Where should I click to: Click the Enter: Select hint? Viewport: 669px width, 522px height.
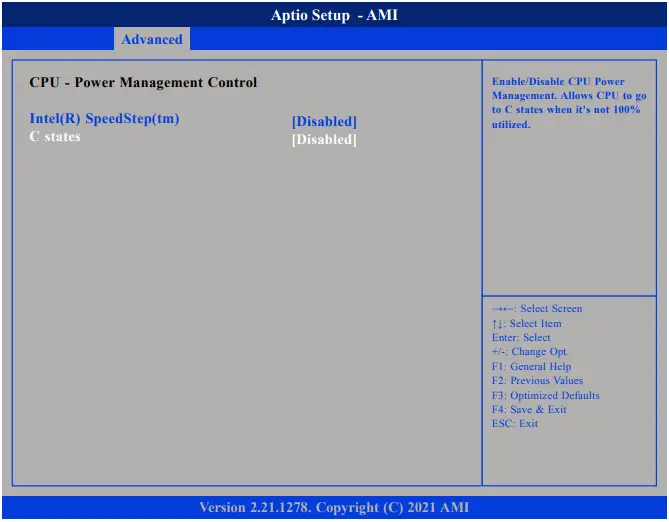tap(521, 337)
